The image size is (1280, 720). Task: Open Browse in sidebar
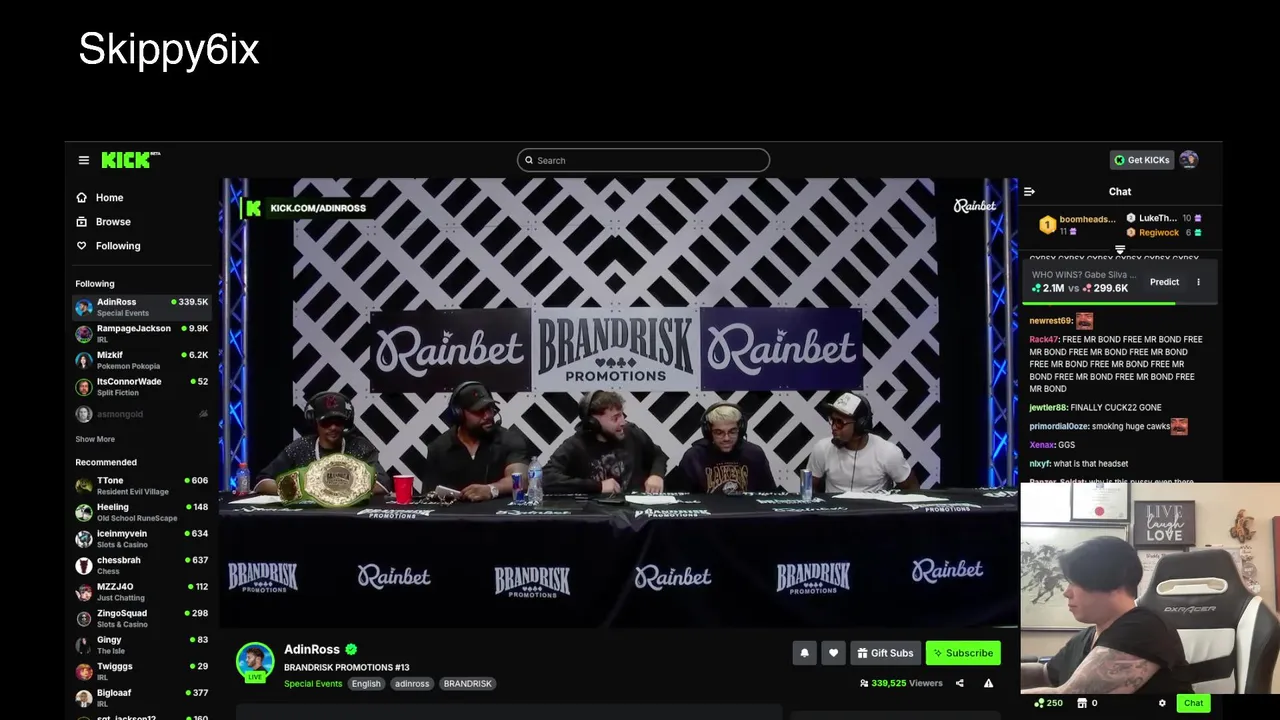pyautogui.click(x=113, y=222)
